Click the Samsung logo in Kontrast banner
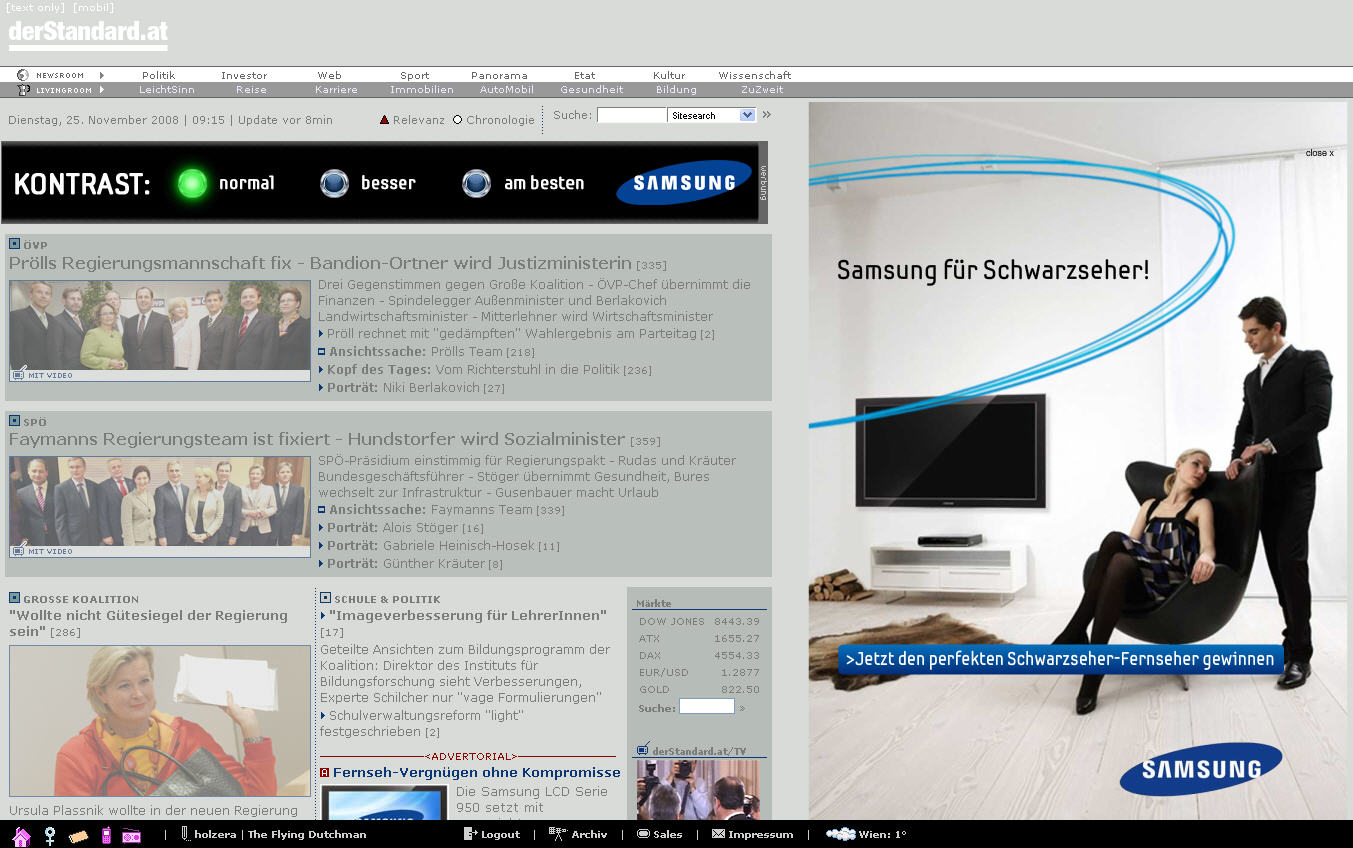 683,182
